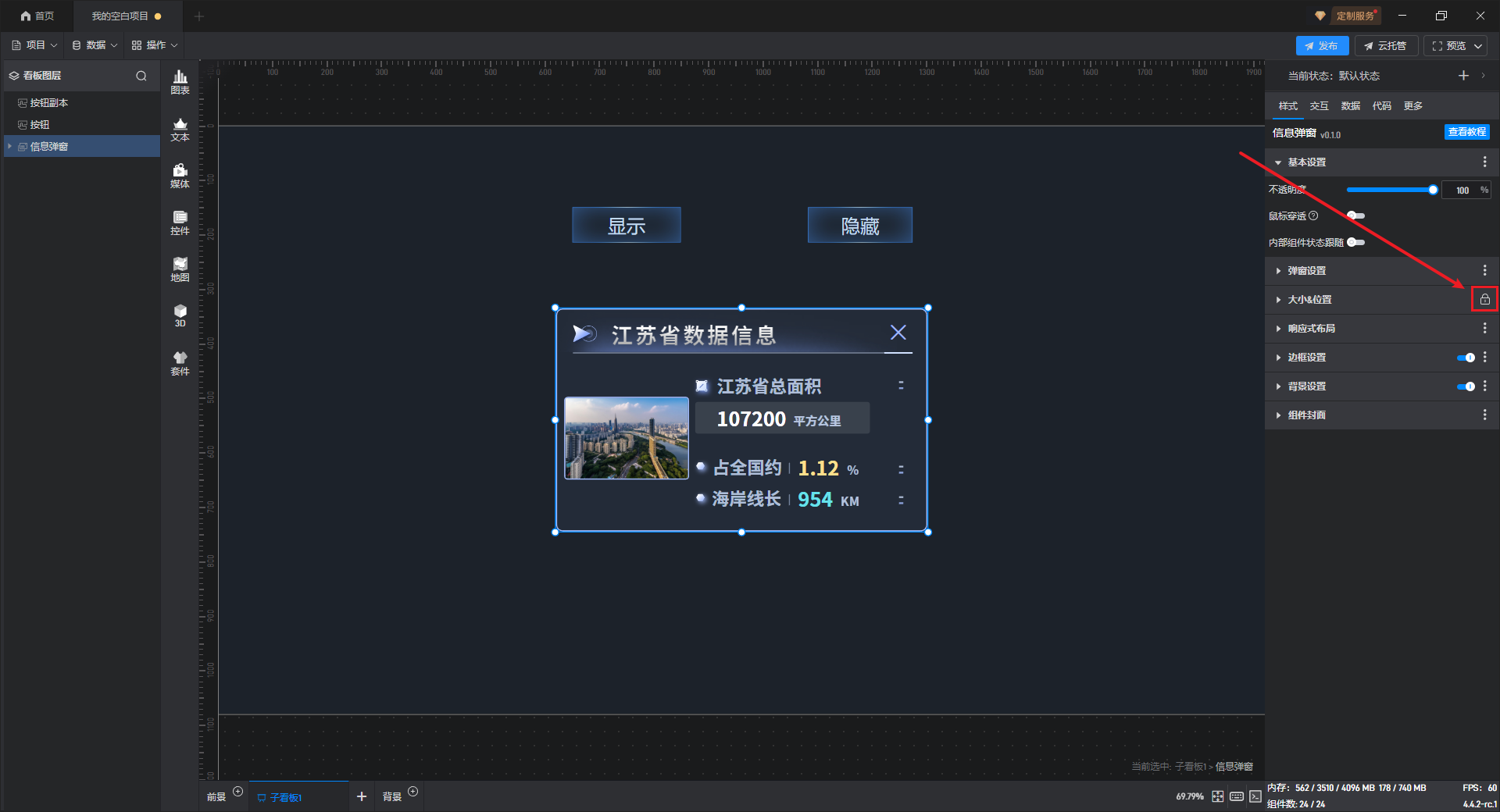
Task: Click the 云托管 button
Action: (1386, 46)
